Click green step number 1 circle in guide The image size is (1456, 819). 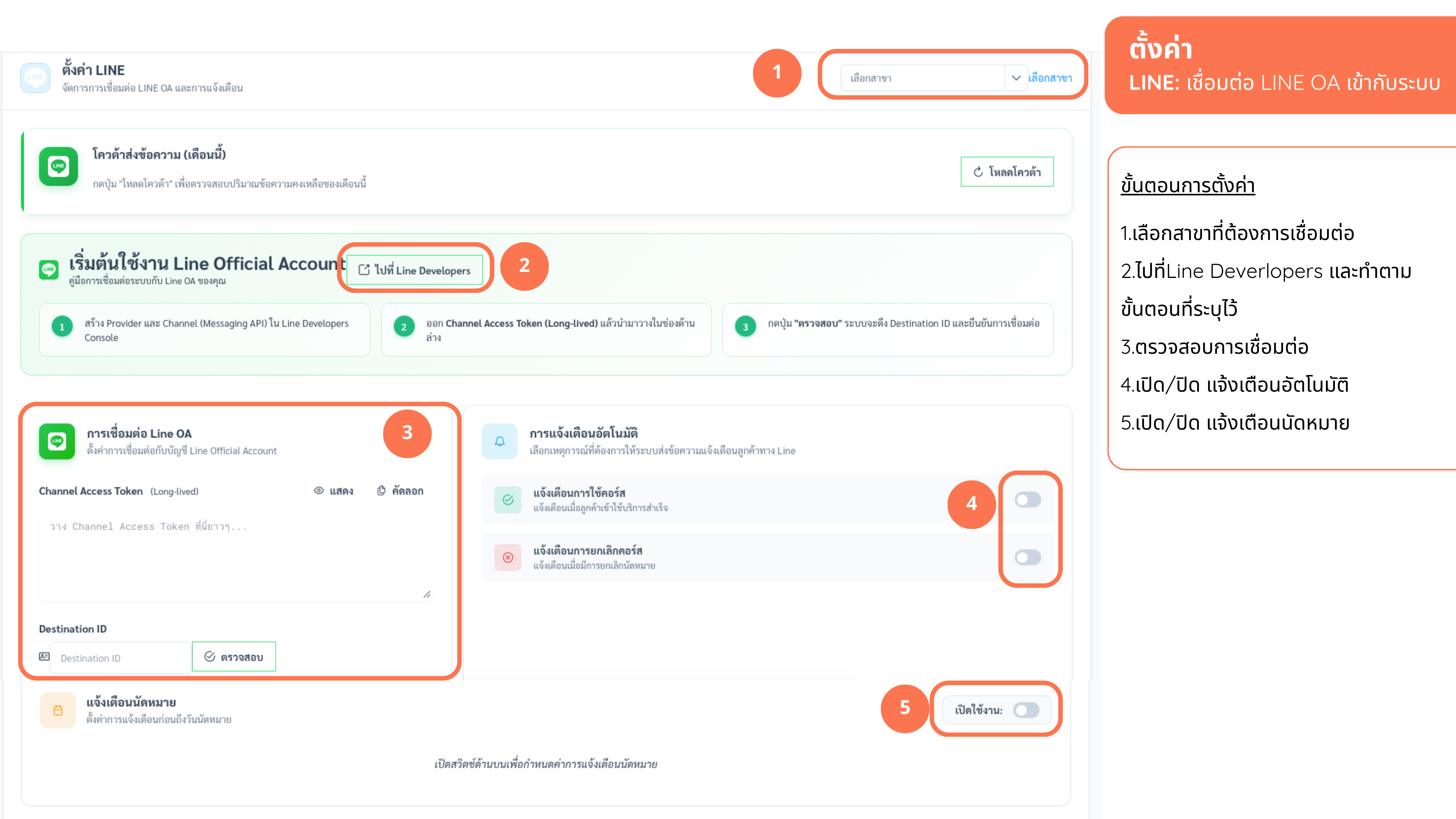coord(62,327)
